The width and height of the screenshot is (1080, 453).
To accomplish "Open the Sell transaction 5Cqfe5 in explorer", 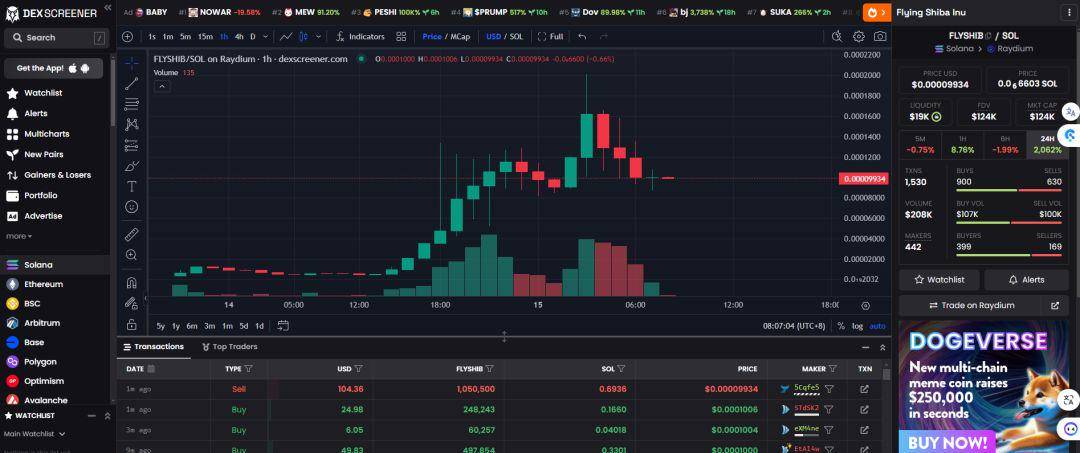I will [864, 389].
